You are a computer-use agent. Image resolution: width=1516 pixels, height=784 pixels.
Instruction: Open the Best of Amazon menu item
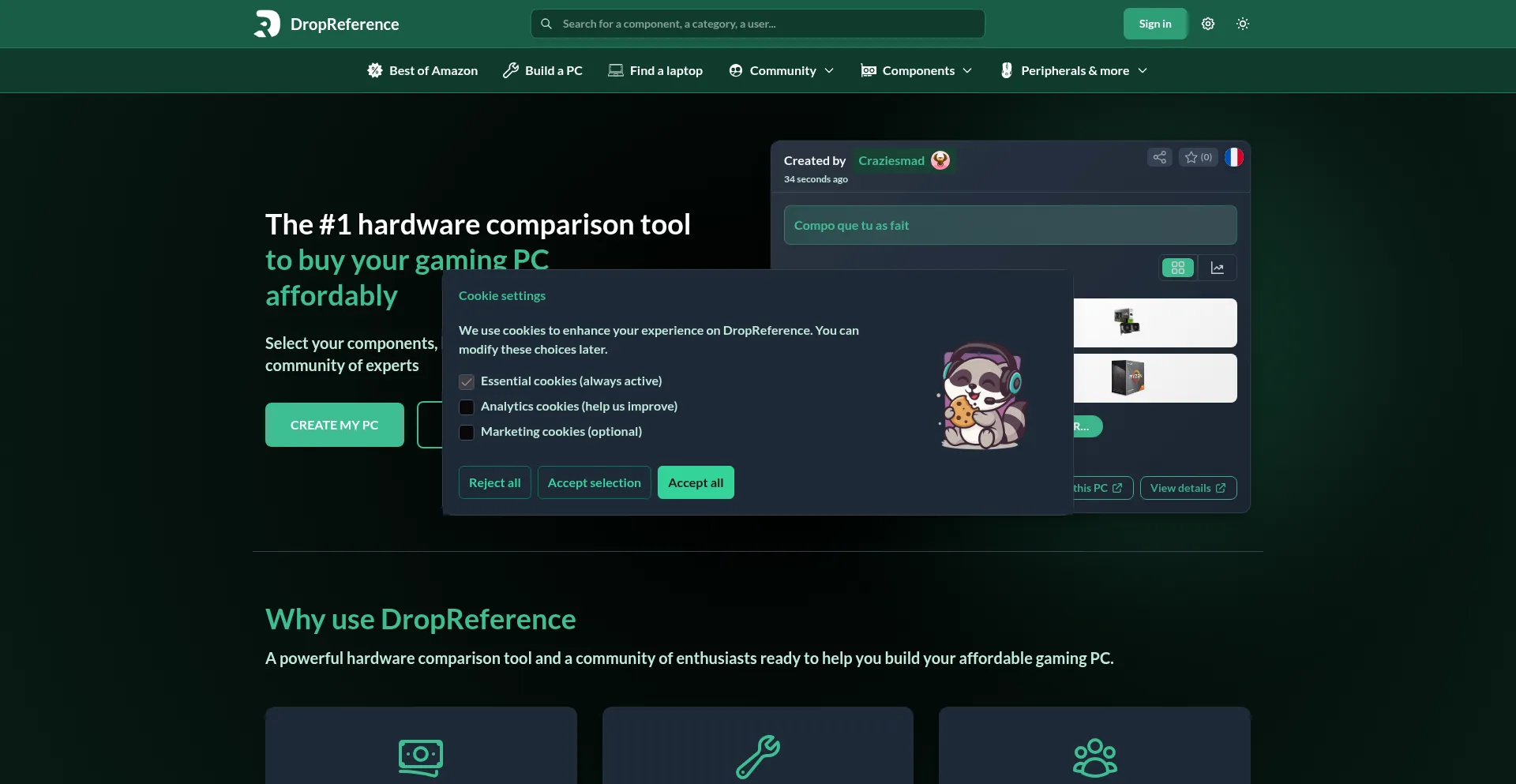422,70
